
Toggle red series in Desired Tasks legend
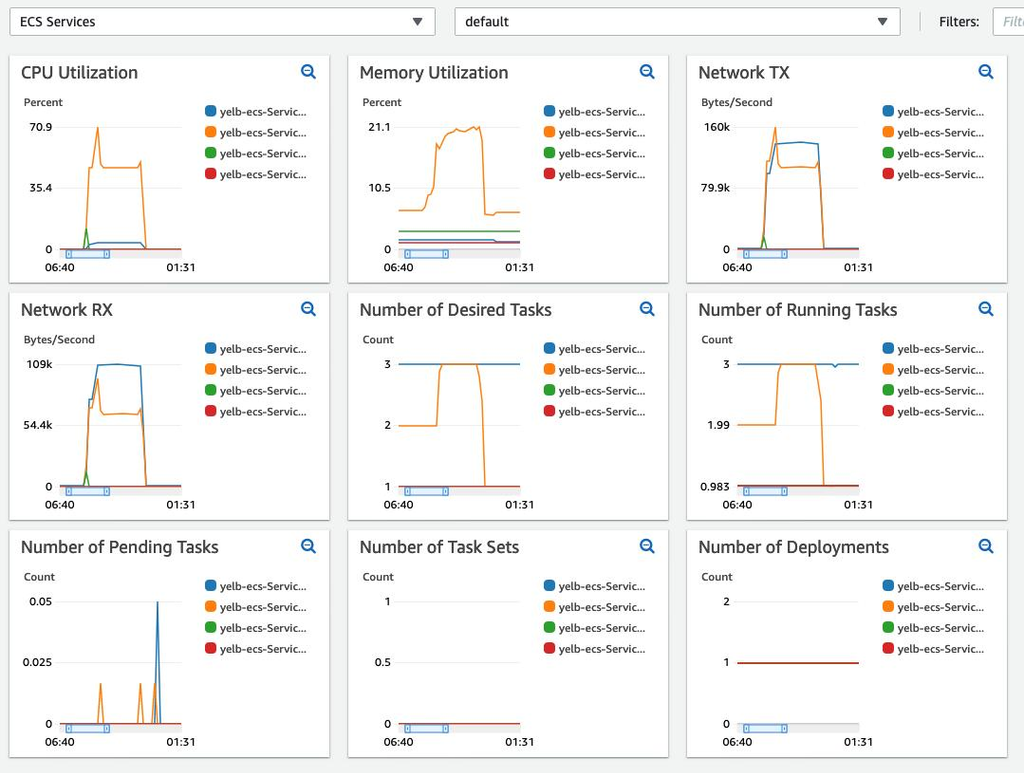(x=594, y=411)
